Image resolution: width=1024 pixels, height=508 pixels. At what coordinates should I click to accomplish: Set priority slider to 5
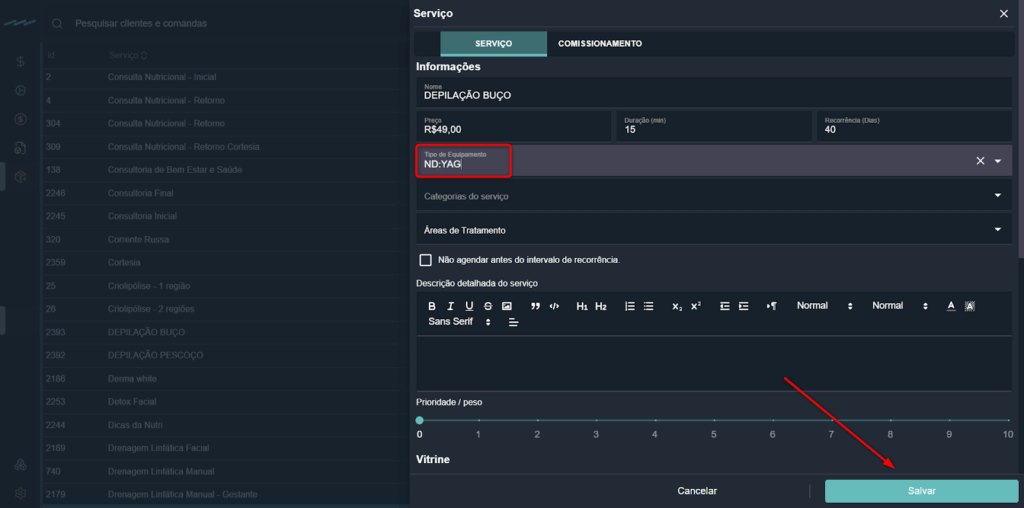[714, 420]
